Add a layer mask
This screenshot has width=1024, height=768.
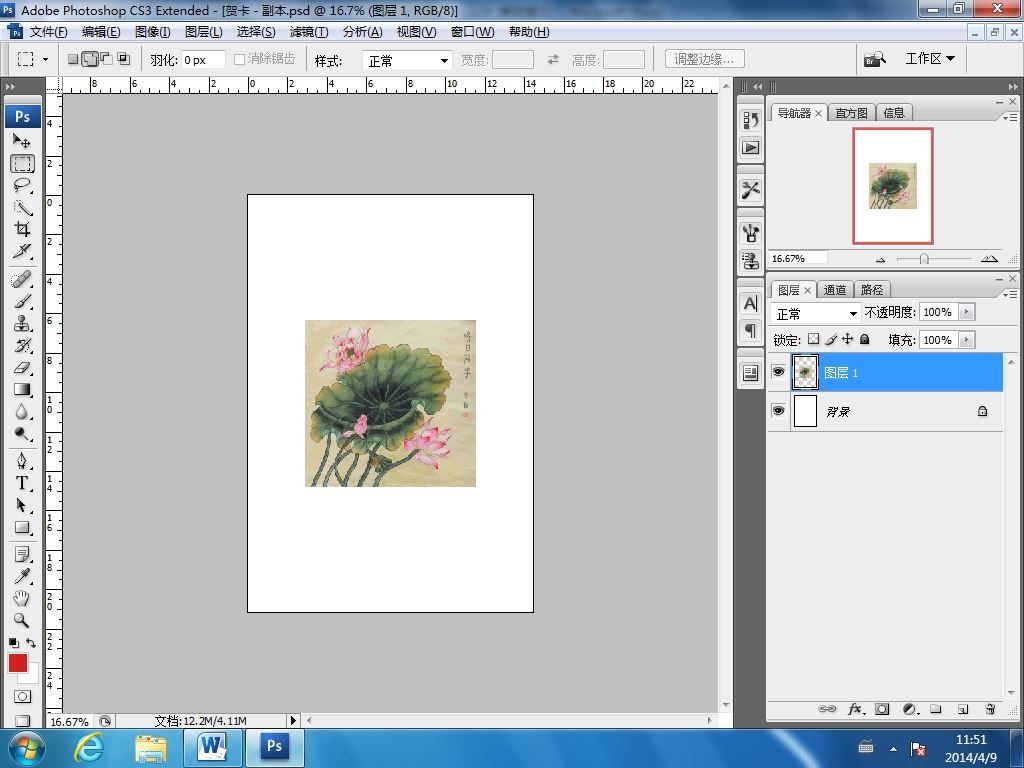point(882,709)
